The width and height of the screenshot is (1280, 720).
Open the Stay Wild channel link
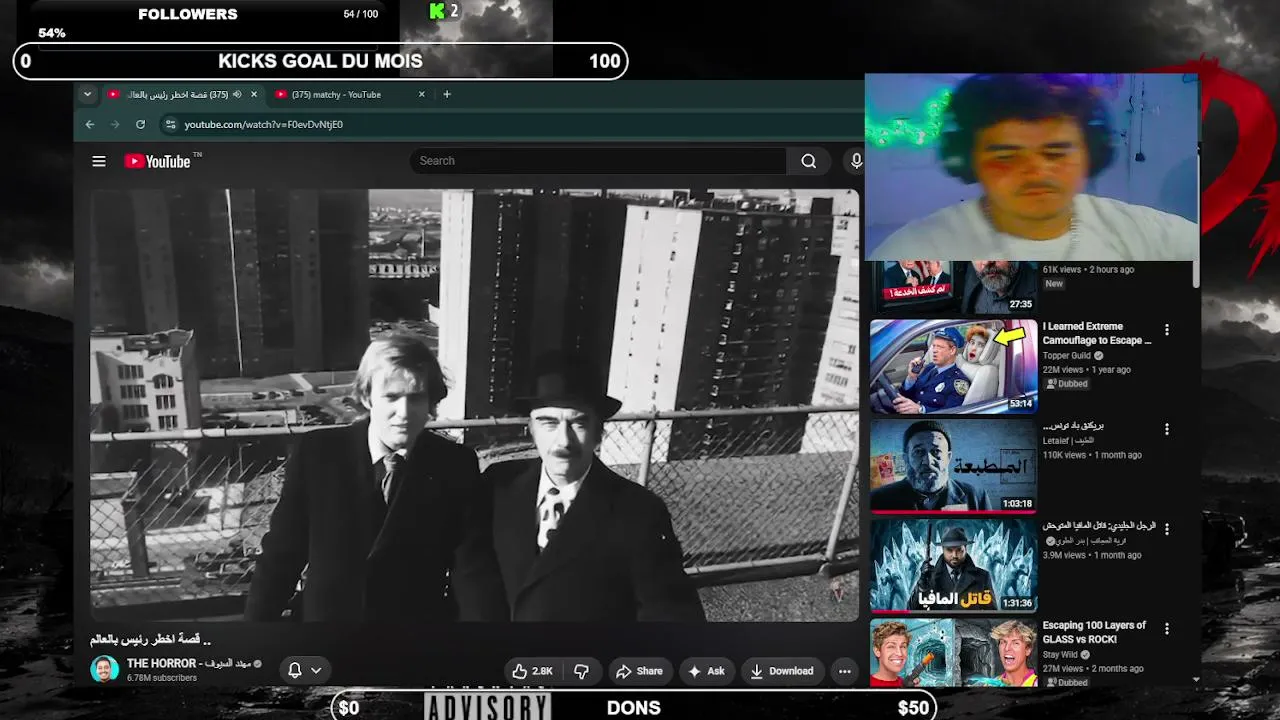pyautogui.click(x=1061, y=655)
